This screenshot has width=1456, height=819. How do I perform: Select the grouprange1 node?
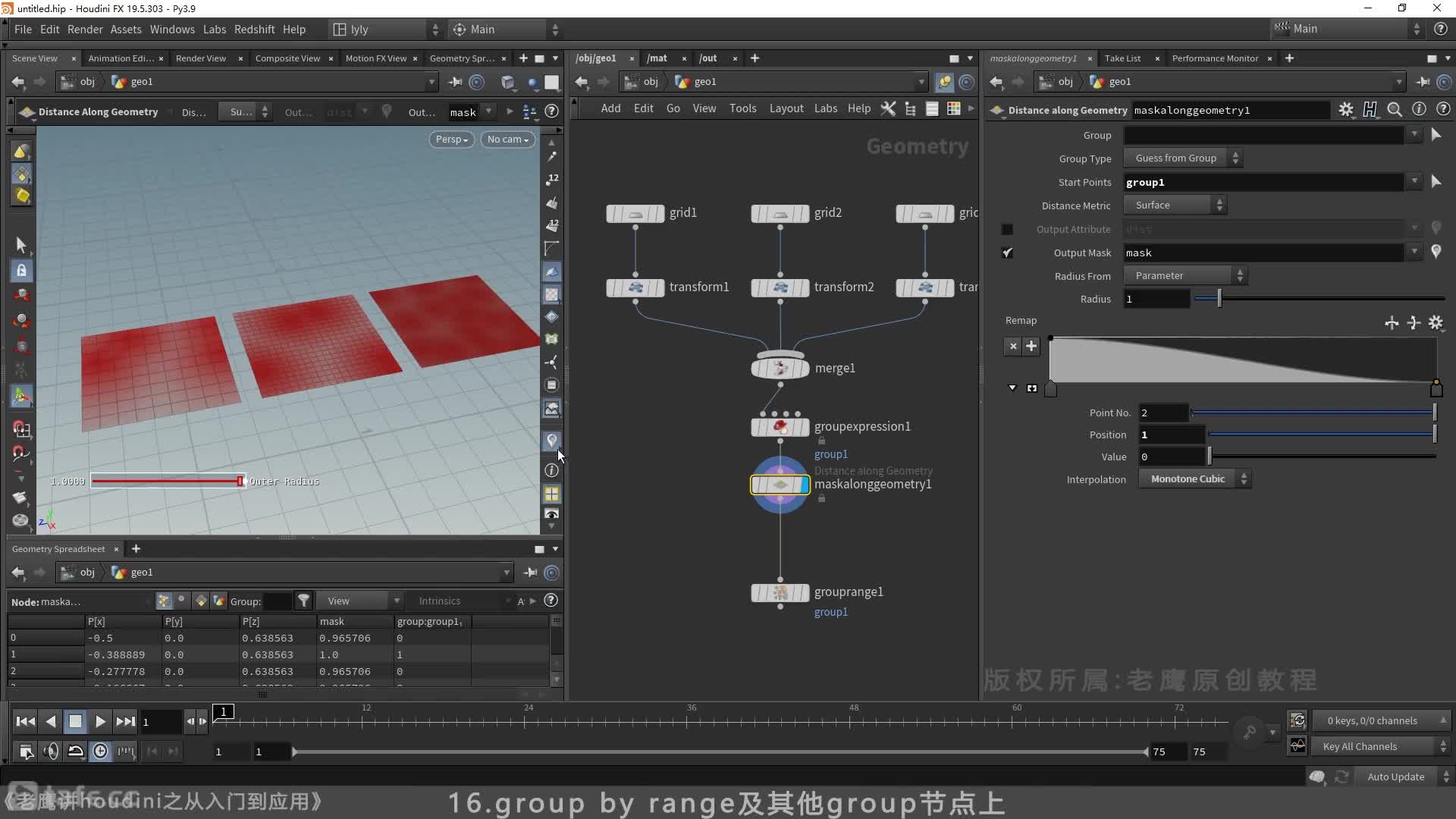point(780,592)
